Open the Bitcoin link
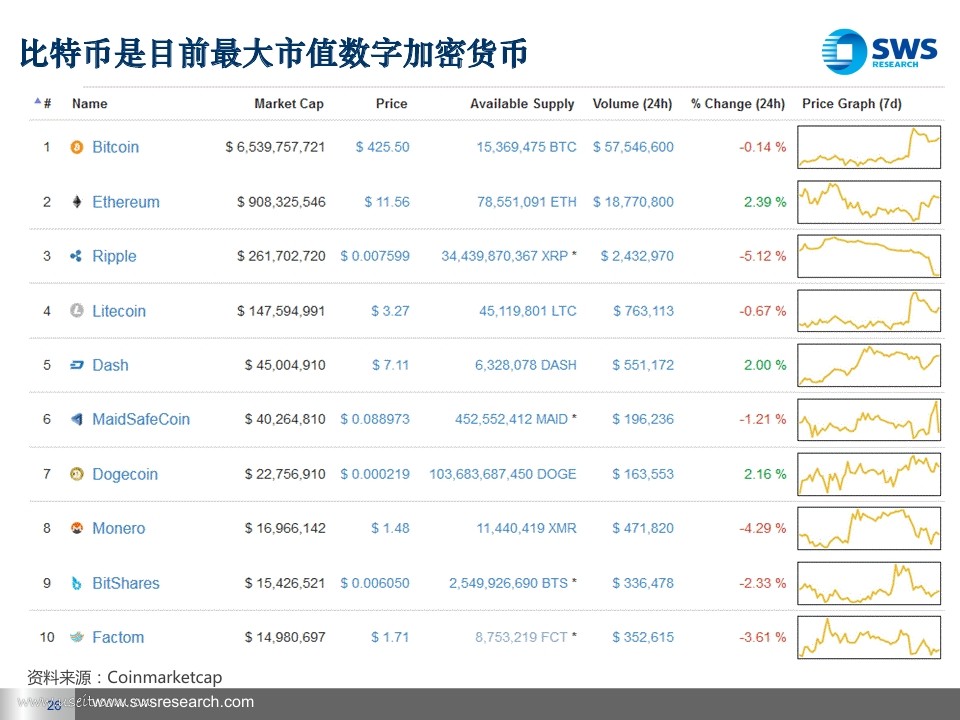This screenshot has width=960, height=720. pos(116,147)
